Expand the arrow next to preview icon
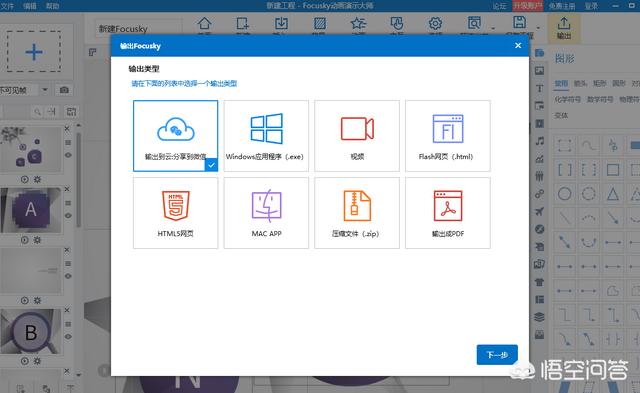Image resolution: width=640 pixels, height=393 pixels. [493, 28]
